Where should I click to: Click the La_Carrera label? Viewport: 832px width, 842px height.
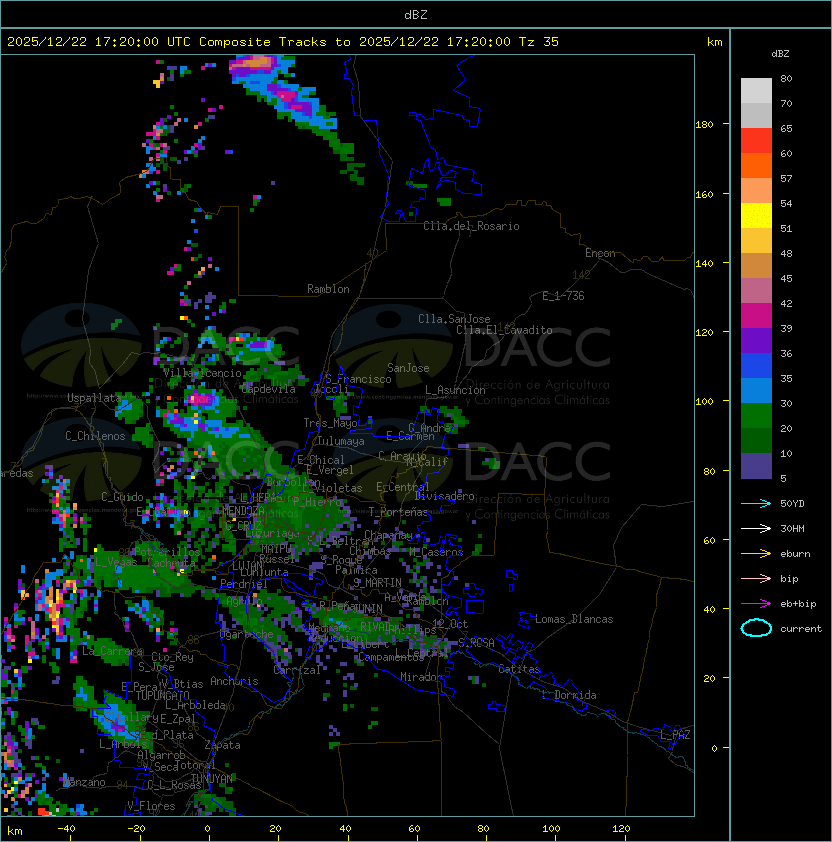(113, 651)
